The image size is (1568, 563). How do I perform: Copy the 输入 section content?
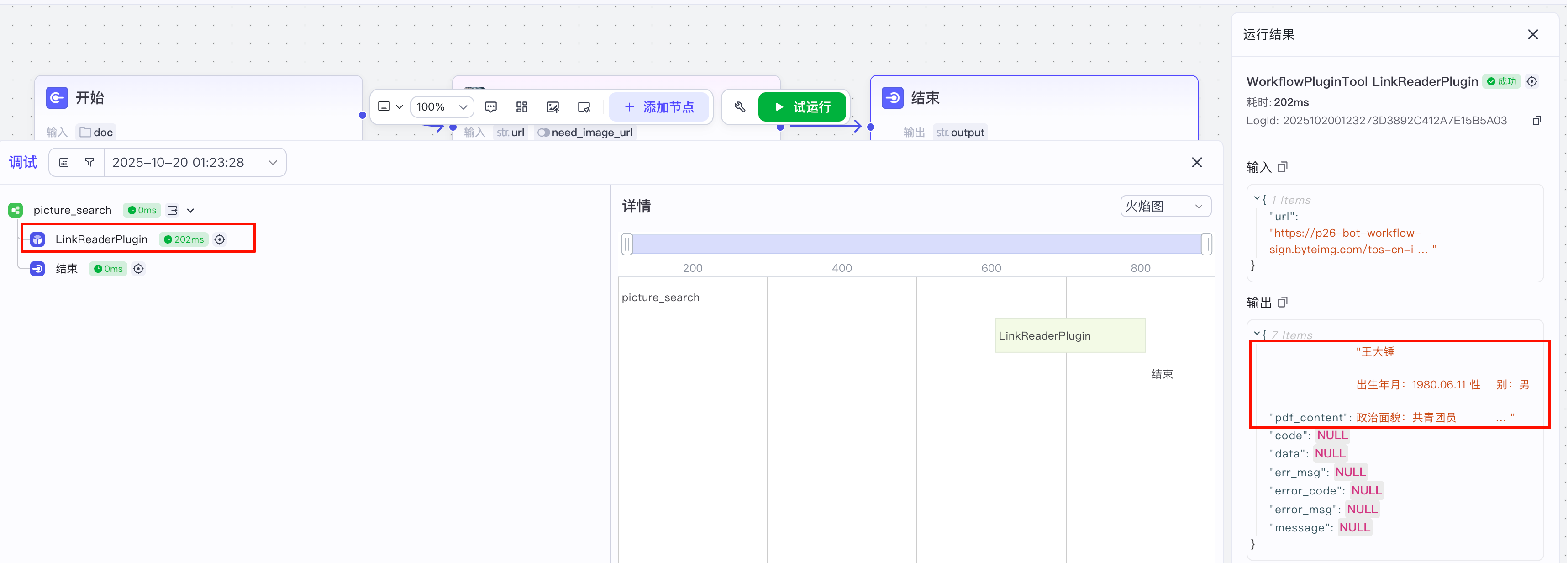pos(1283,167)
